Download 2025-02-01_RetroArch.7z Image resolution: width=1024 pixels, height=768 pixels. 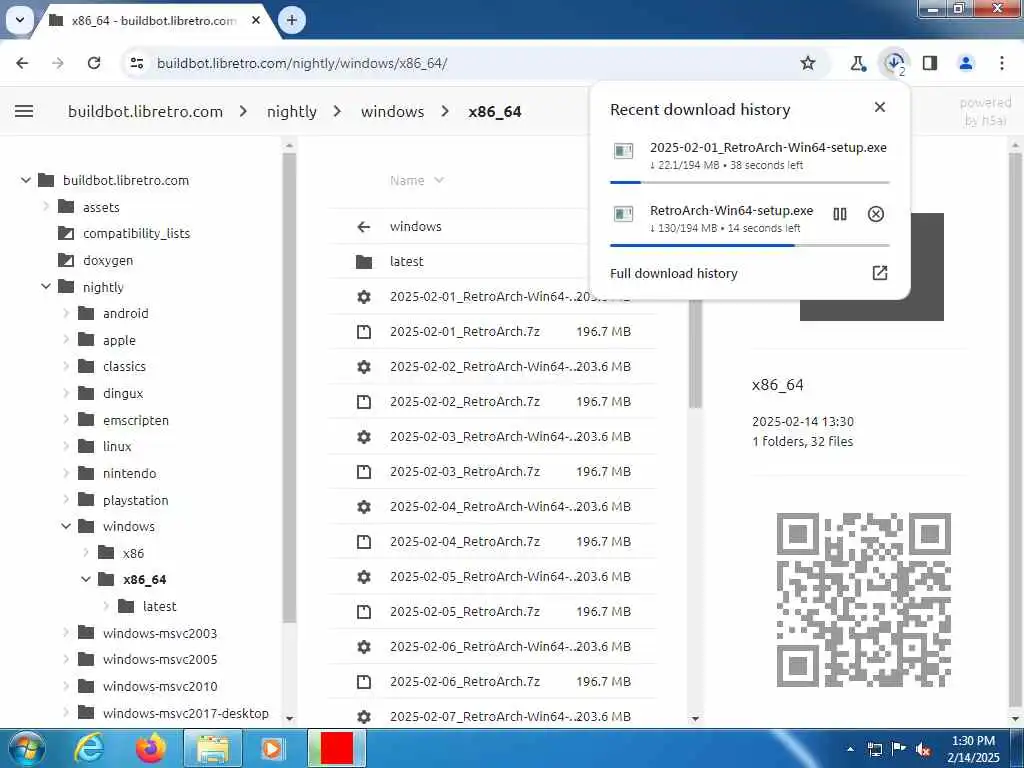point(493,331)
